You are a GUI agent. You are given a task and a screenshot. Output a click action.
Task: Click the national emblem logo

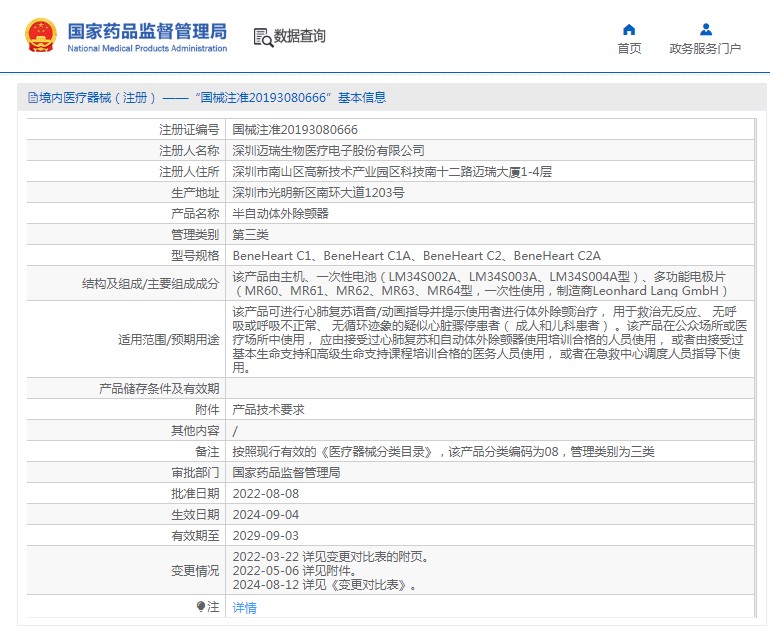pyautogui.click(x=41, y=36)
